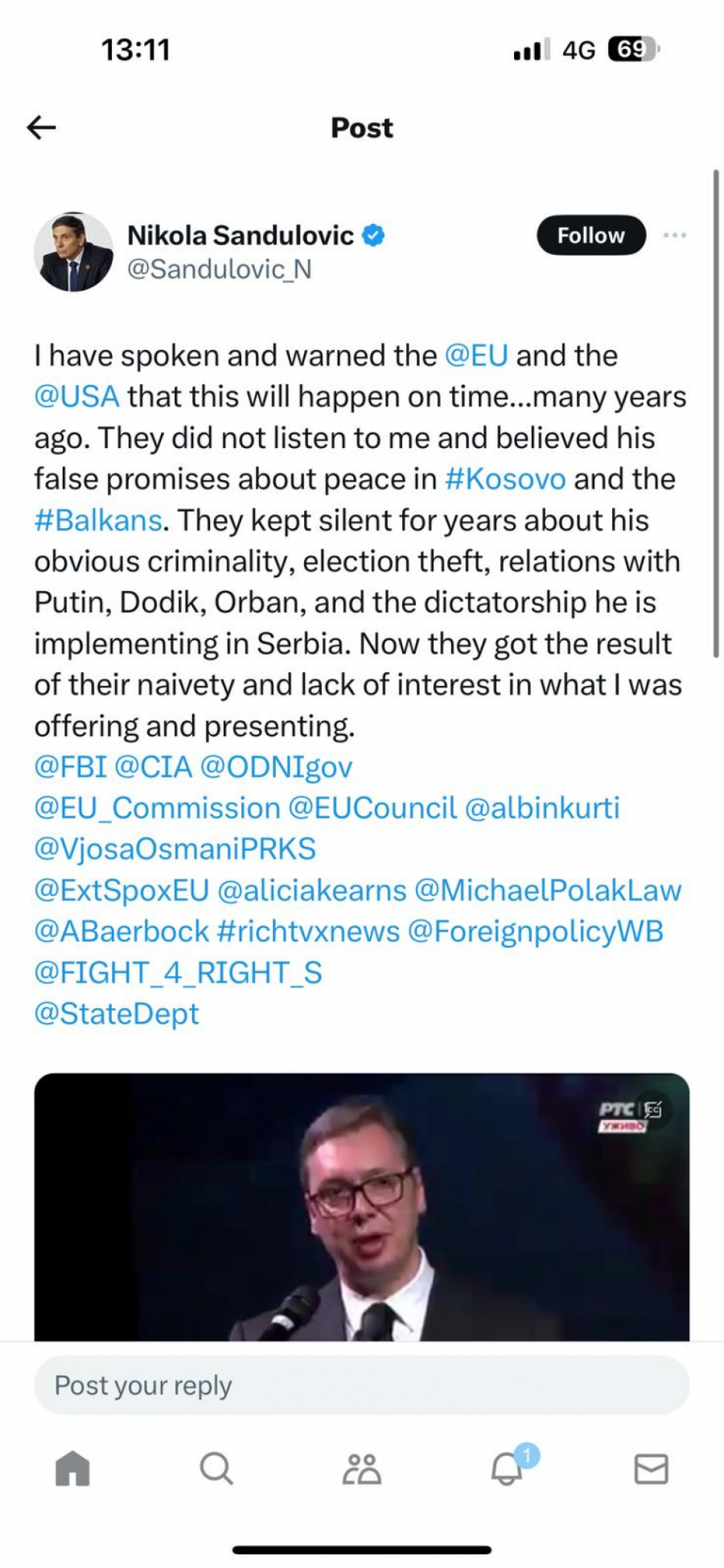Viewport: 724px width, 1568px height.
Task: Open the #Balkans hashtag
Action: pyautogui.click(x=98, y=520)
